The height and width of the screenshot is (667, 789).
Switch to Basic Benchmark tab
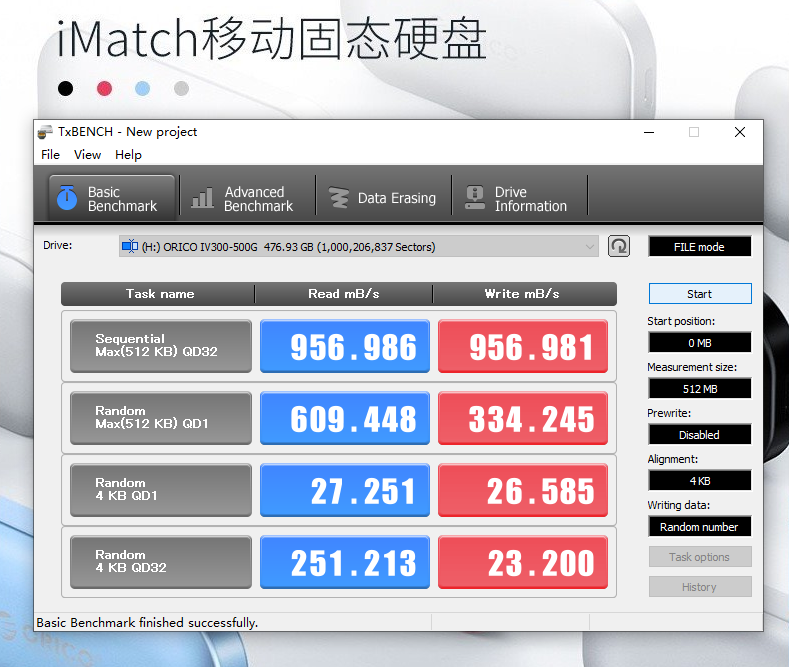(112, 198)
